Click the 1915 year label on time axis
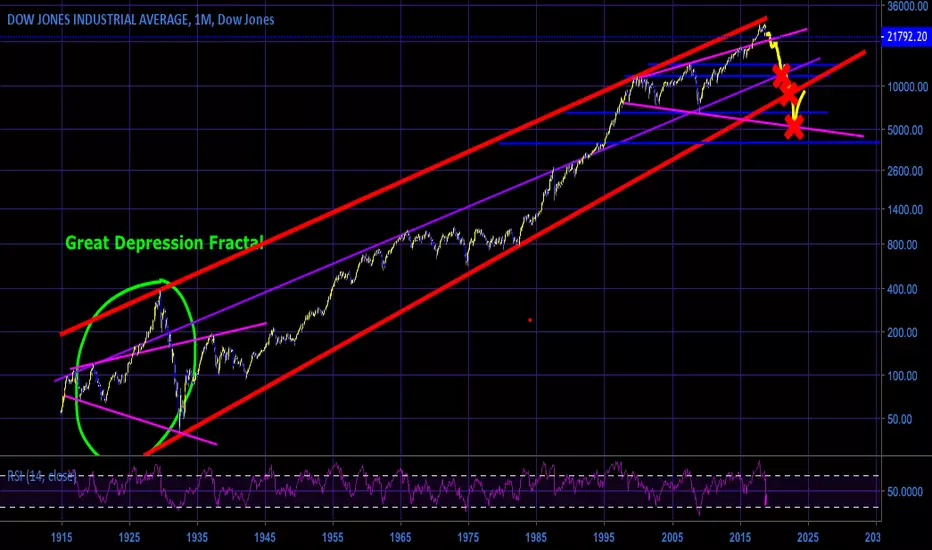932x550 pixels. pyautogui.click(x=61, y=538)
